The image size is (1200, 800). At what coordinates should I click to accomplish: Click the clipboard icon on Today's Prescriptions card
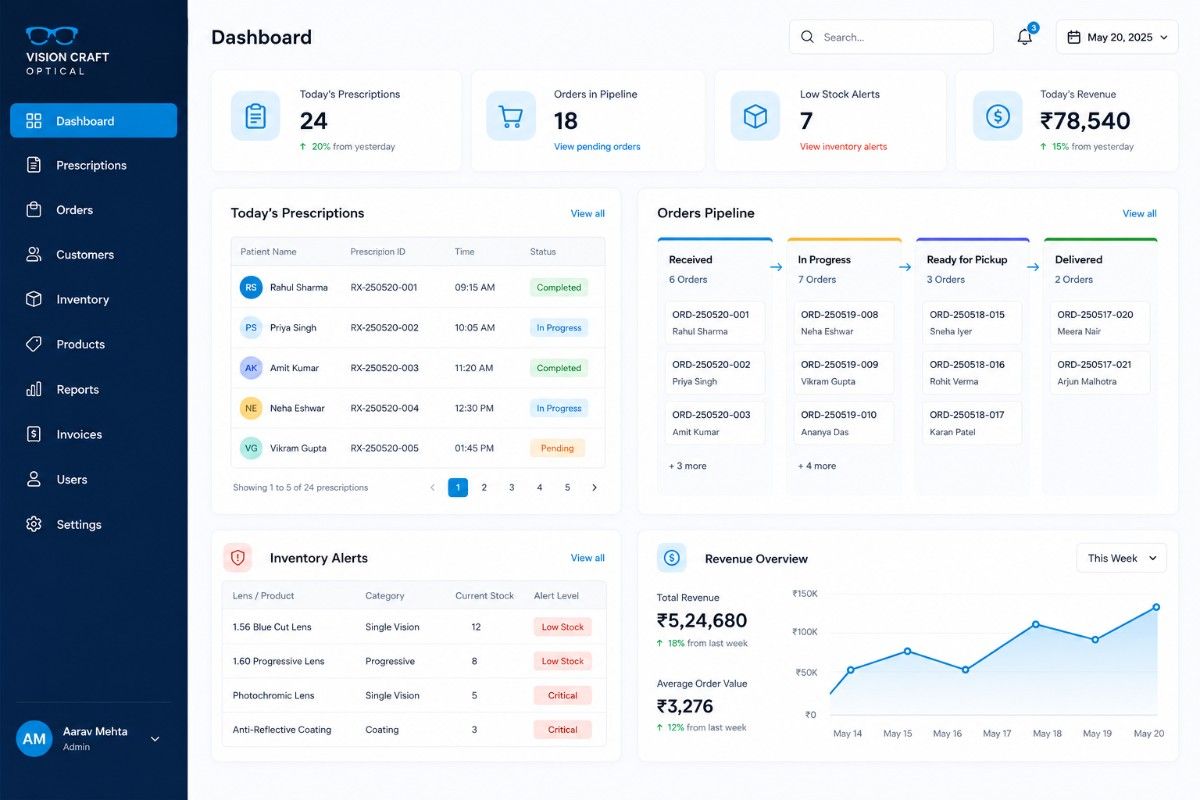click(x=256, y=116)
